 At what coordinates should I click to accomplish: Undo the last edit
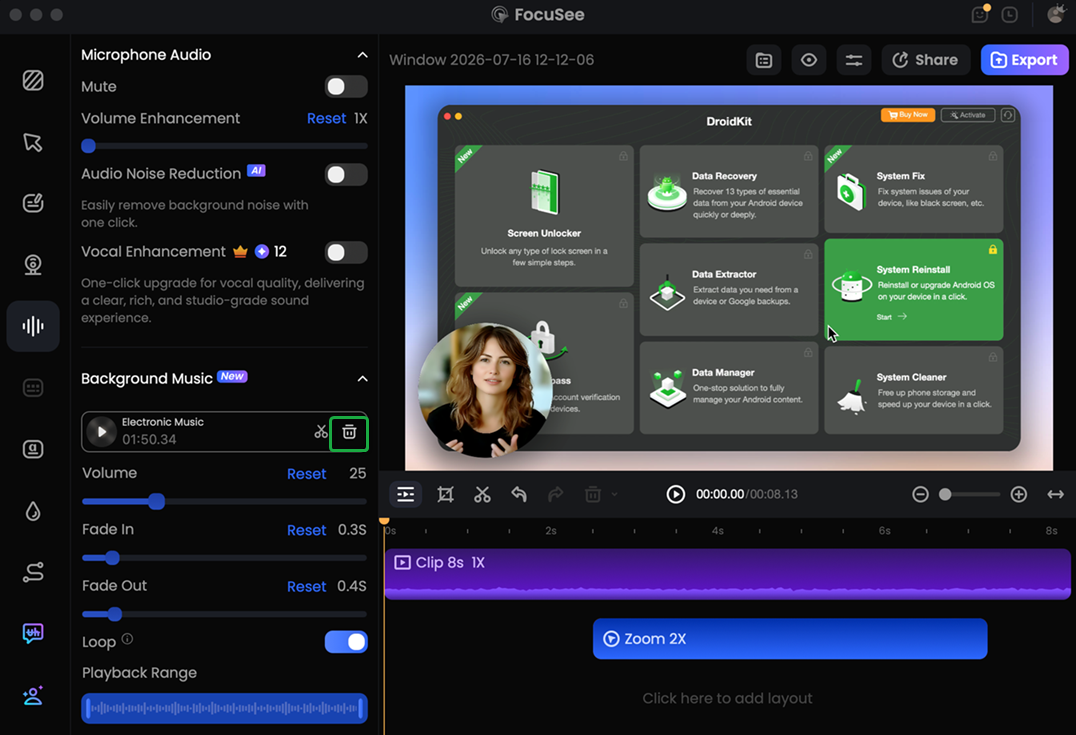519,494
